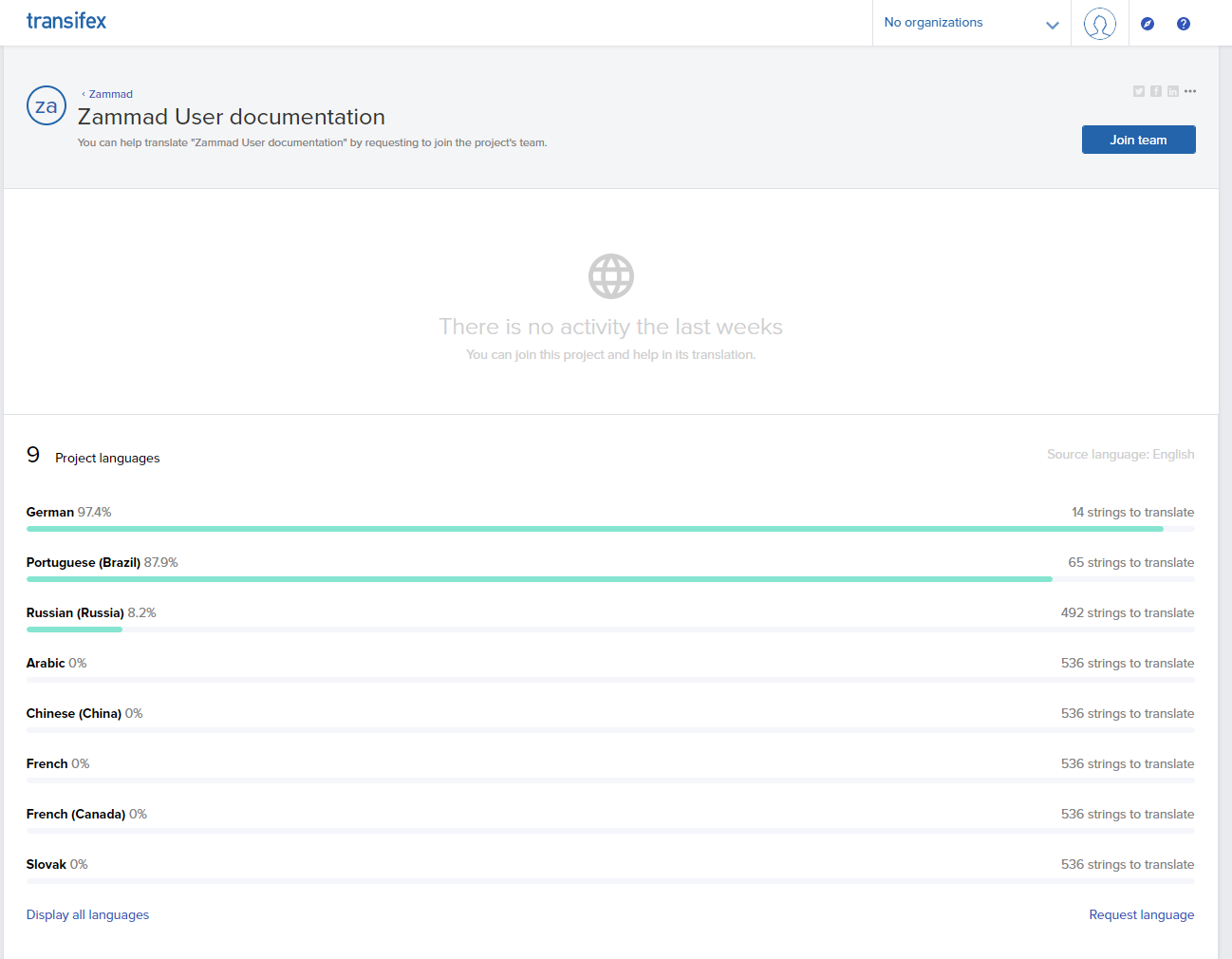Open the user profile avatar menu
The image size is (1232, 959).
1099,23
